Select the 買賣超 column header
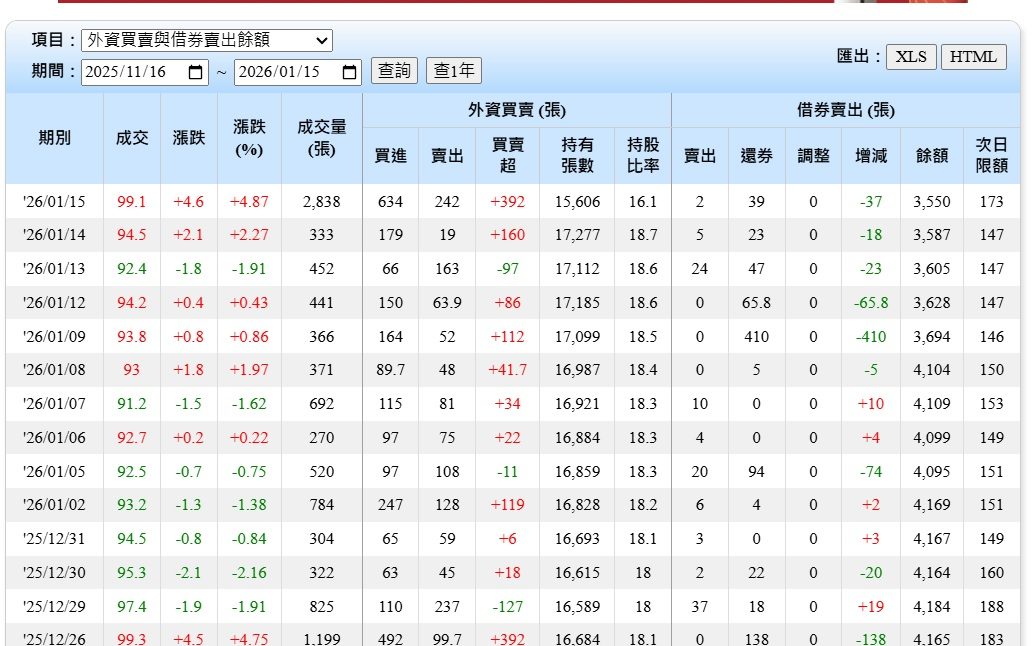The height and width of the screenshot is (646, 1036). click(507, 155)
